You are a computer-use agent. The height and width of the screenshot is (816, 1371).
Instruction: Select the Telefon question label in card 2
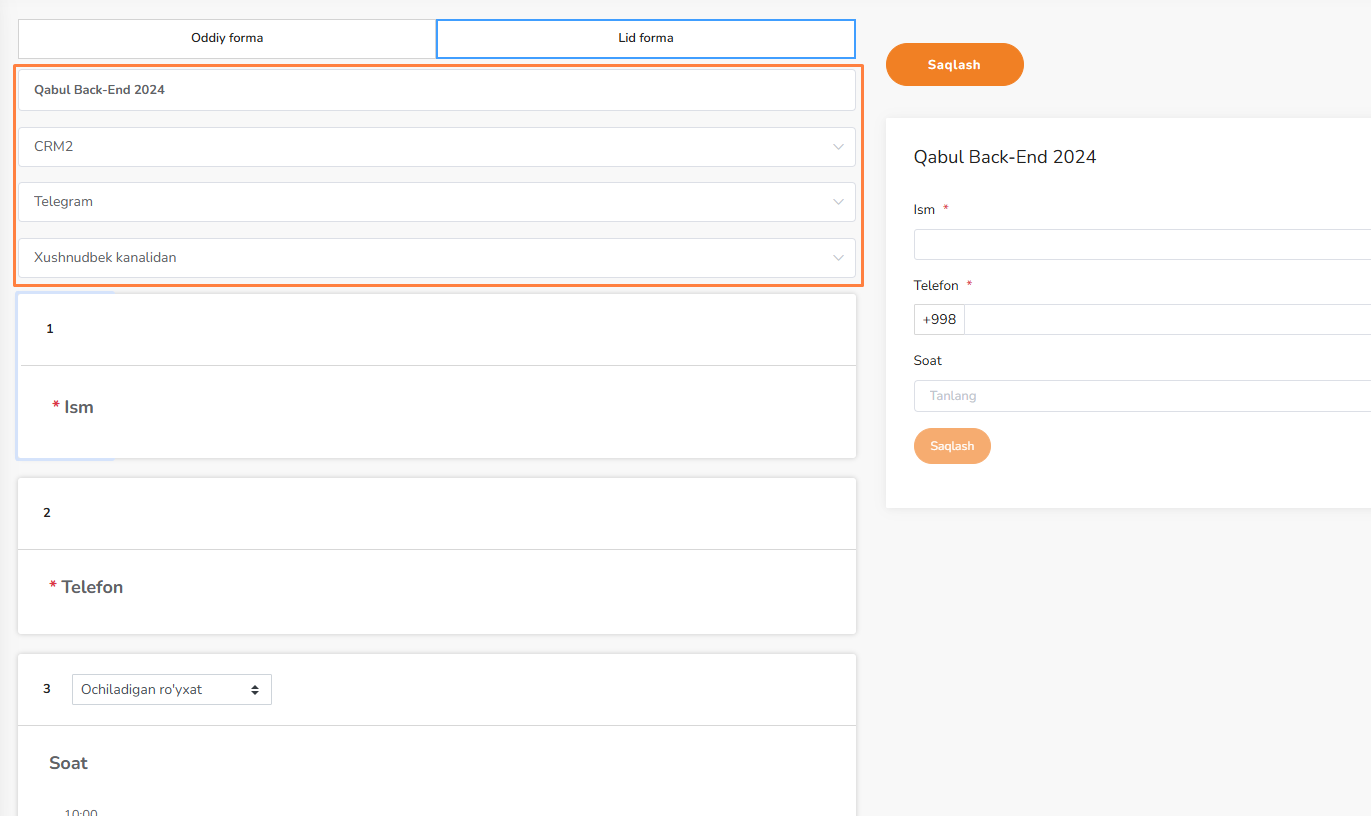click(92, 587)
